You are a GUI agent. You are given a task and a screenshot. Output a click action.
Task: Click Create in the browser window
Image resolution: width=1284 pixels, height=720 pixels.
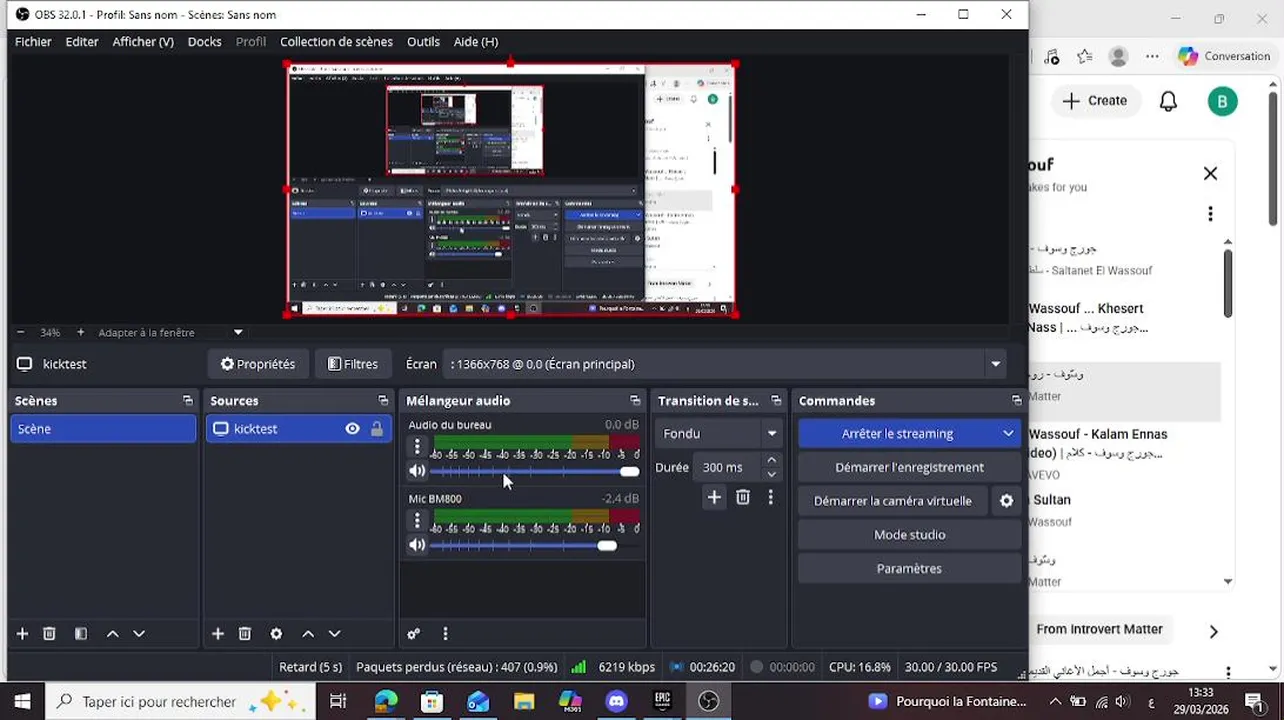(1095, 101)
